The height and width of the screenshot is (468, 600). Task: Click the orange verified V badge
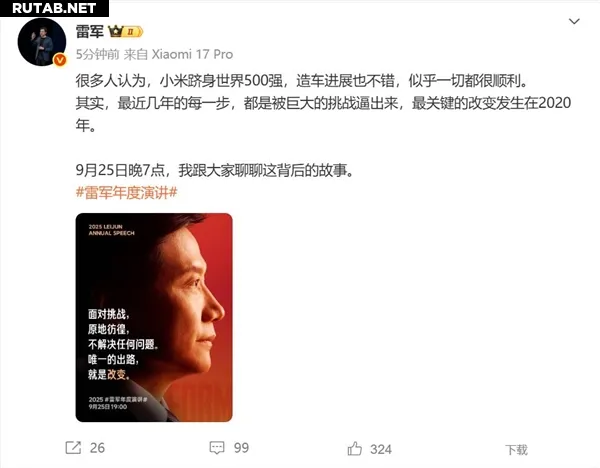click(x=60, y=60)
